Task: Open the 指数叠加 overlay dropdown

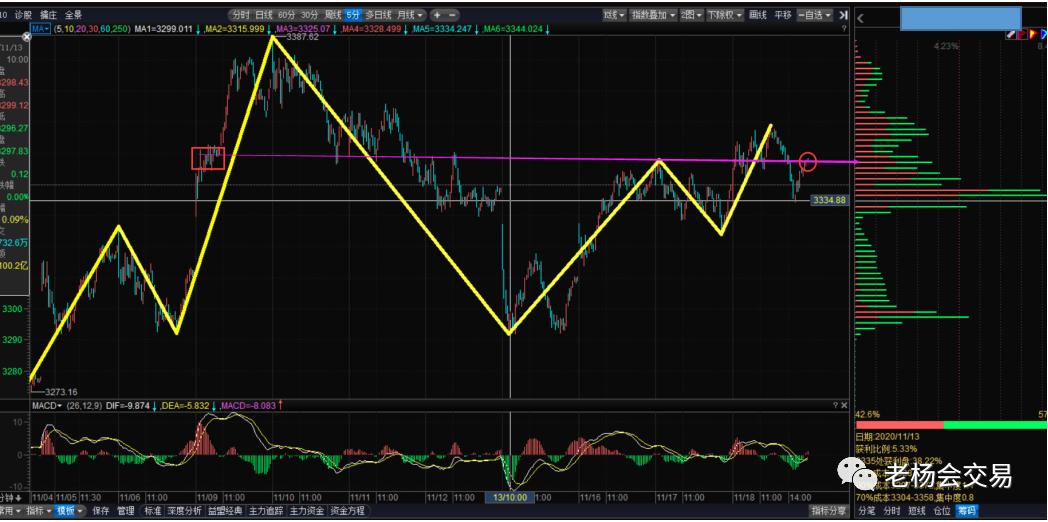Action: [657, 15]
